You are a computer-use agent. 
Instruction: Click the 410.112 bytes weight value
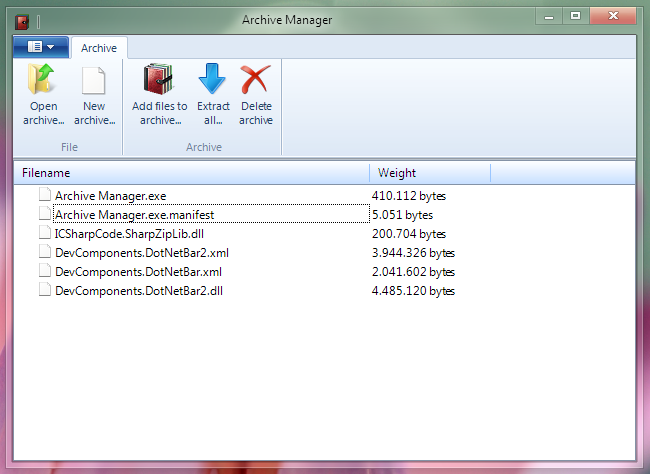[409, 196]
